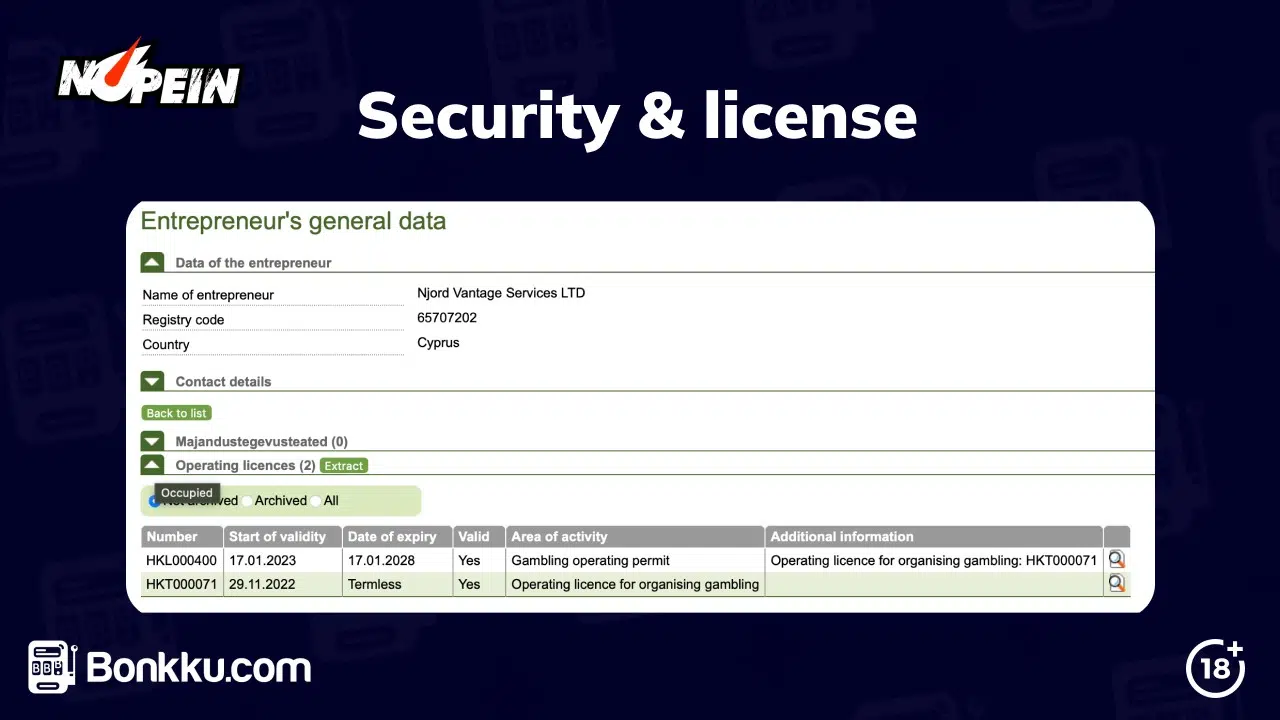
Task: Expand the Majandustegevusteated section
Action: click(152, 440)
